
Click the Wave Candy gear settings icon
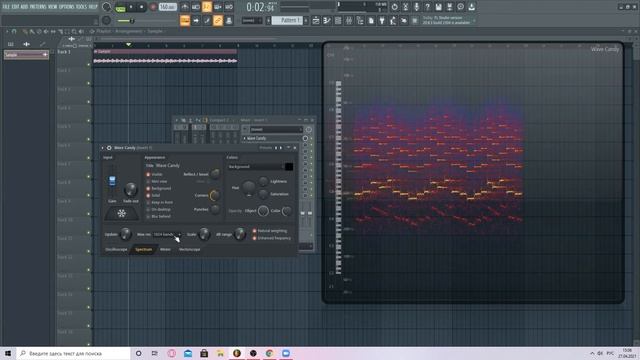coord(109,148)
